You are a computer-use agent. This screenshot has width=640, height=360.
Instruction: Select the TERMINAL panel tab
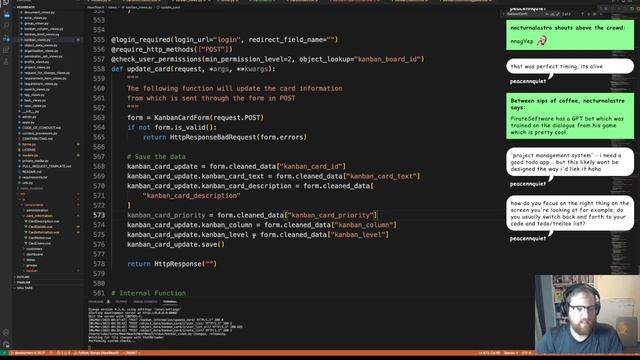coord(170,302)
